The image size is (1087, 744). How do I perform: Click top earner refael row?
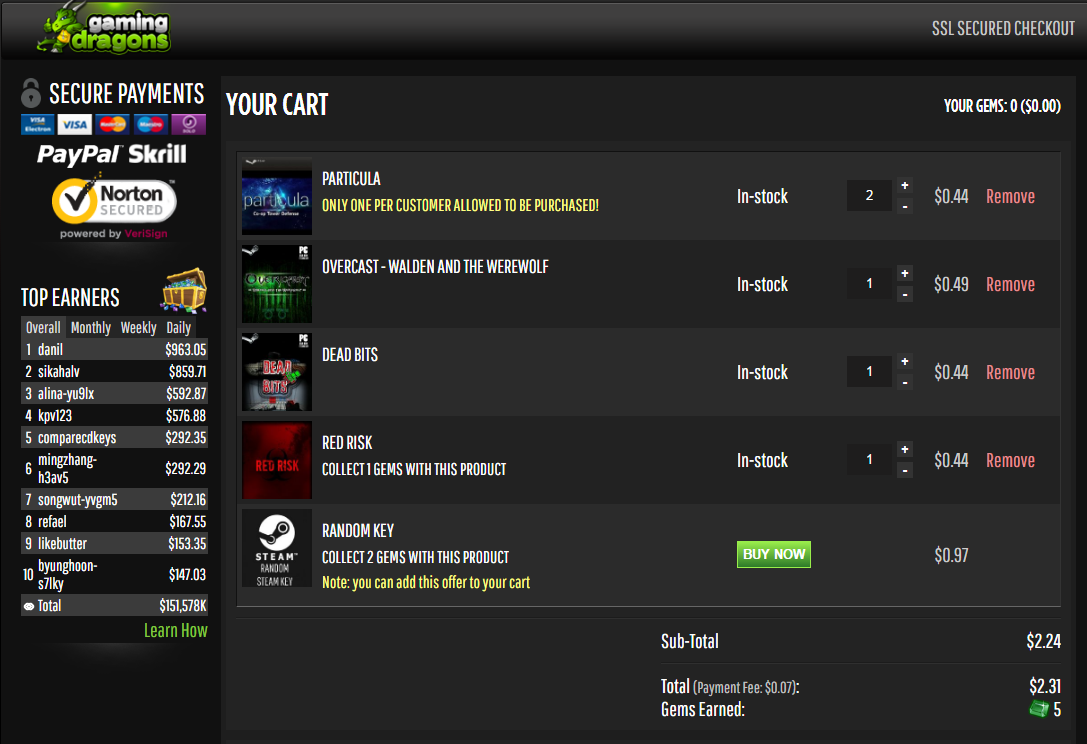114,521
